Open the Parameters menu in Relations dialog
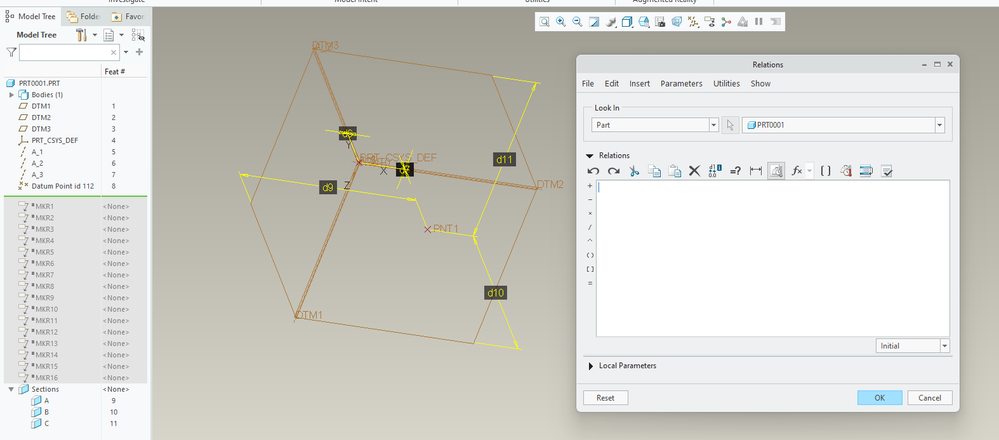Viewport: 999px width, 440px height. click(681, 83)
